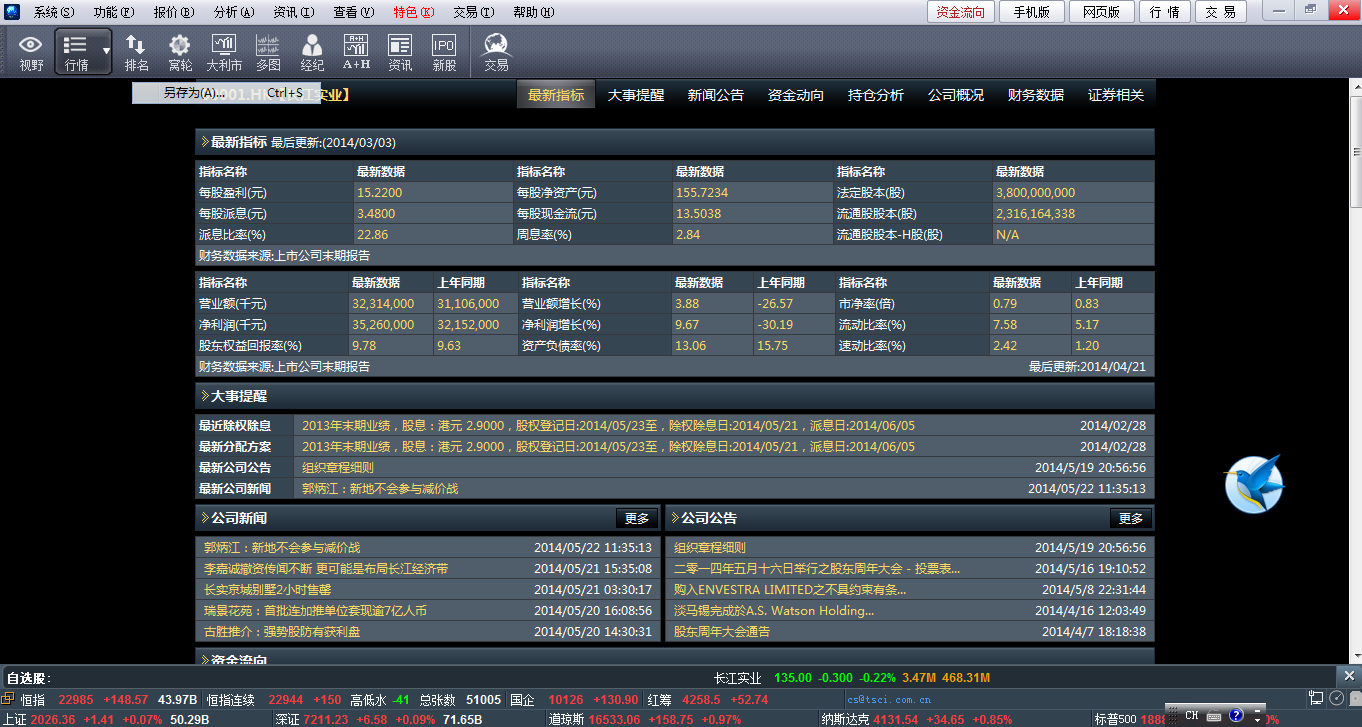Switch to the 资金动向 tab

(796, 95)
